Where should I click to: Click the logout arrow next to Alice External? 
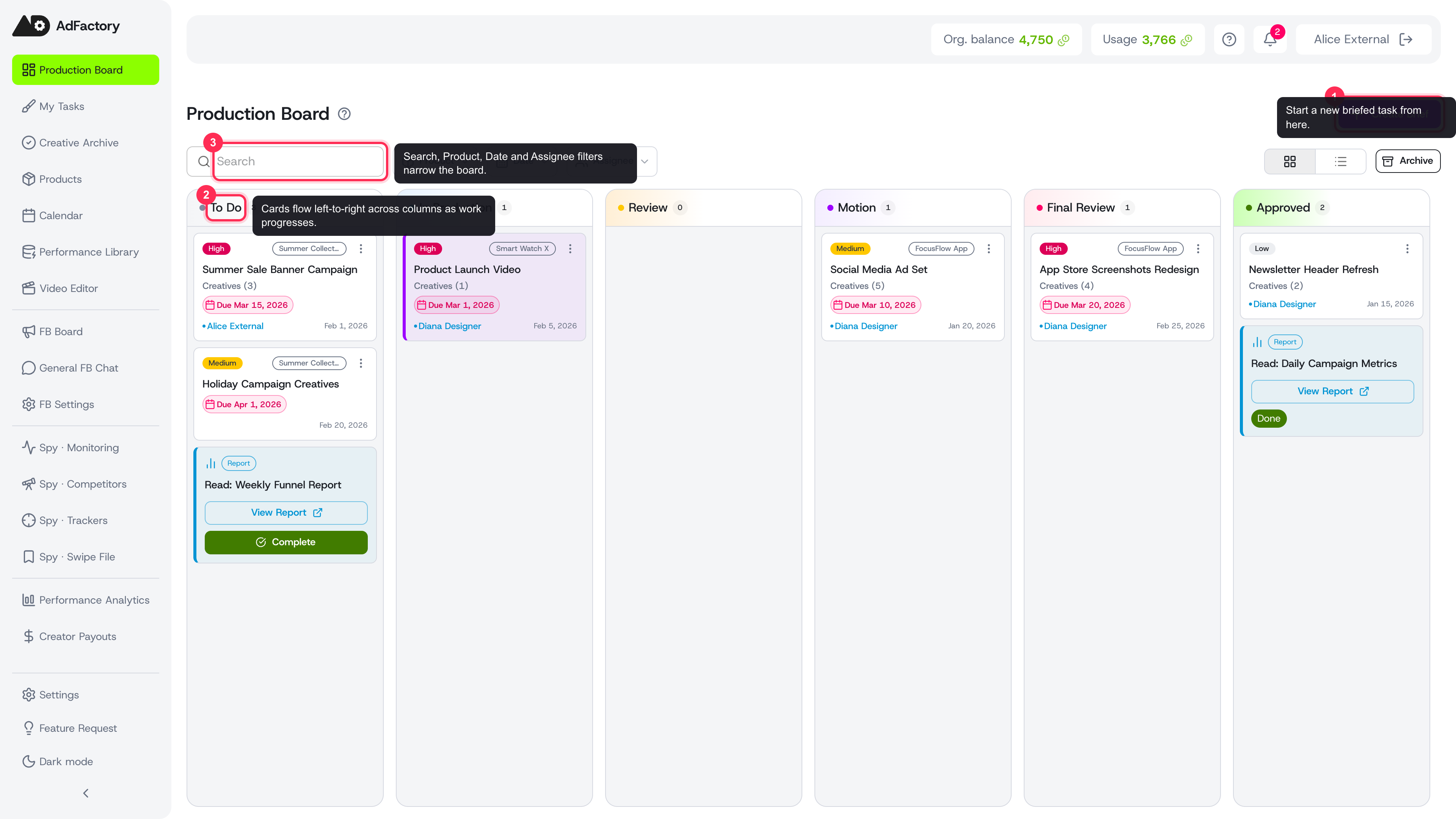(1406, 39)
